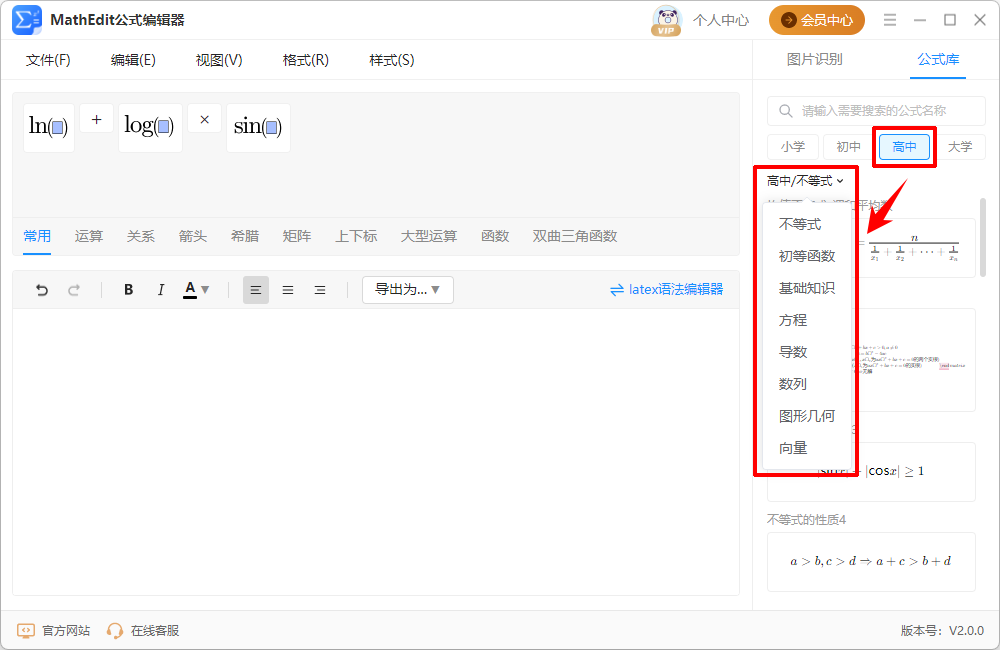Select the 矩阵 symbol tab

297,236
